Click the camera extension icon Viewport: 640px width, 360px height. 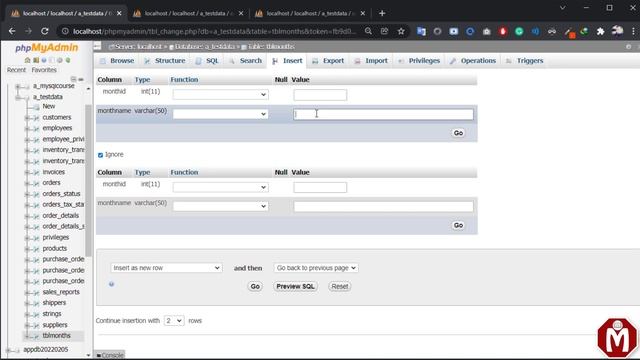(x=487, y=31)
